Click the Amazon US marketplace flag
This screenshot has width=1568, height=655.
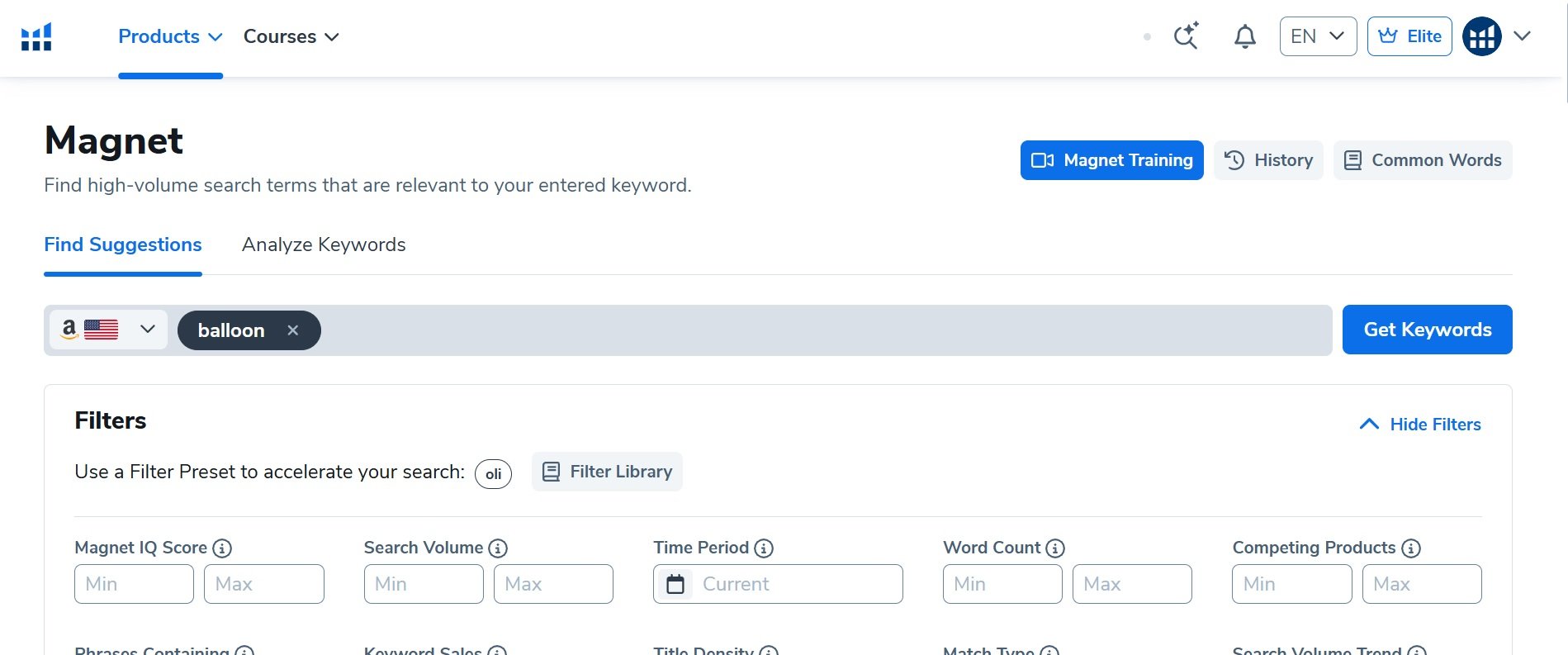click(x=101, y=330)
